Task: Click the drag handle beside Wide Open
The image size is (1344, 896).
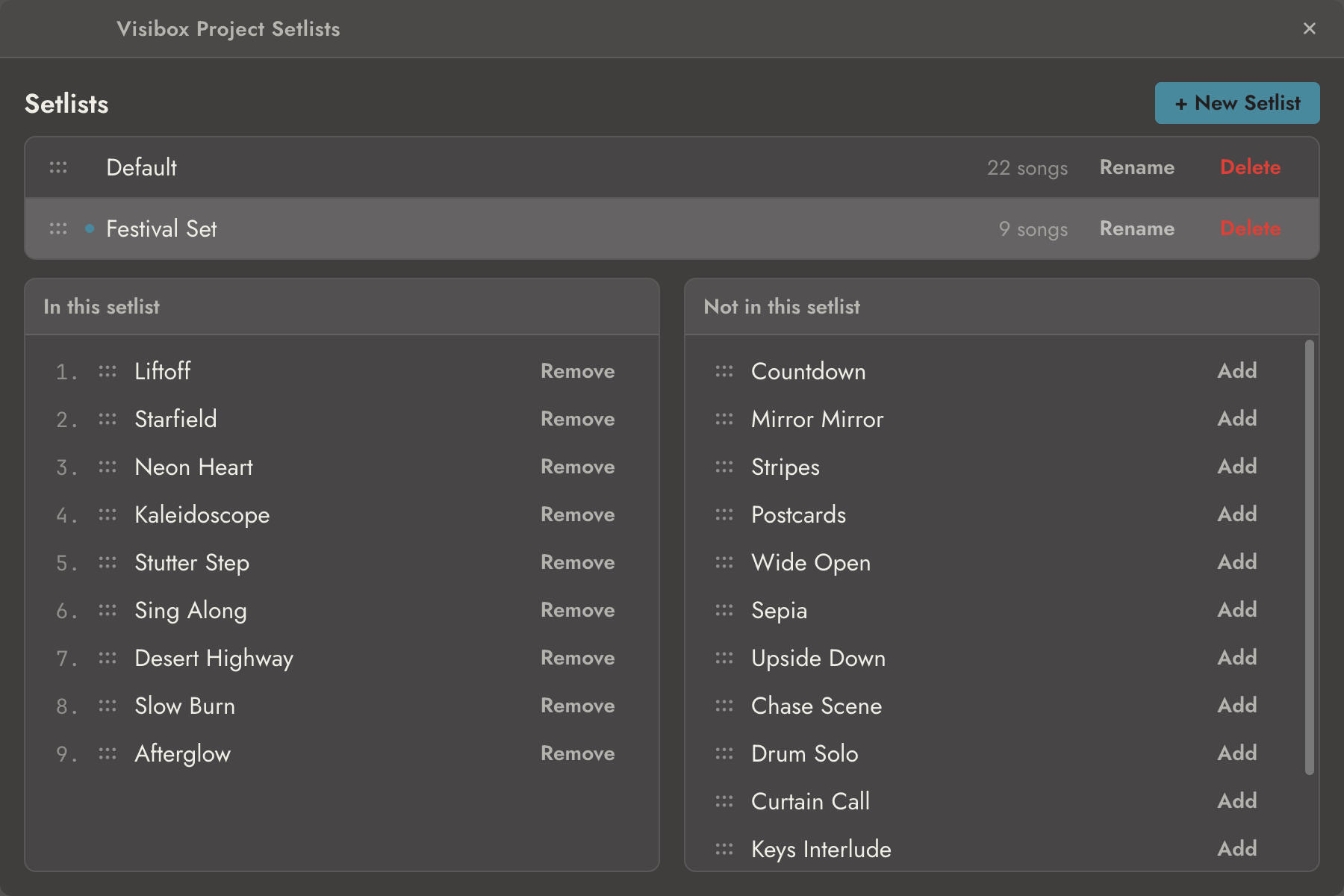Action: click(x=724, y=562)
